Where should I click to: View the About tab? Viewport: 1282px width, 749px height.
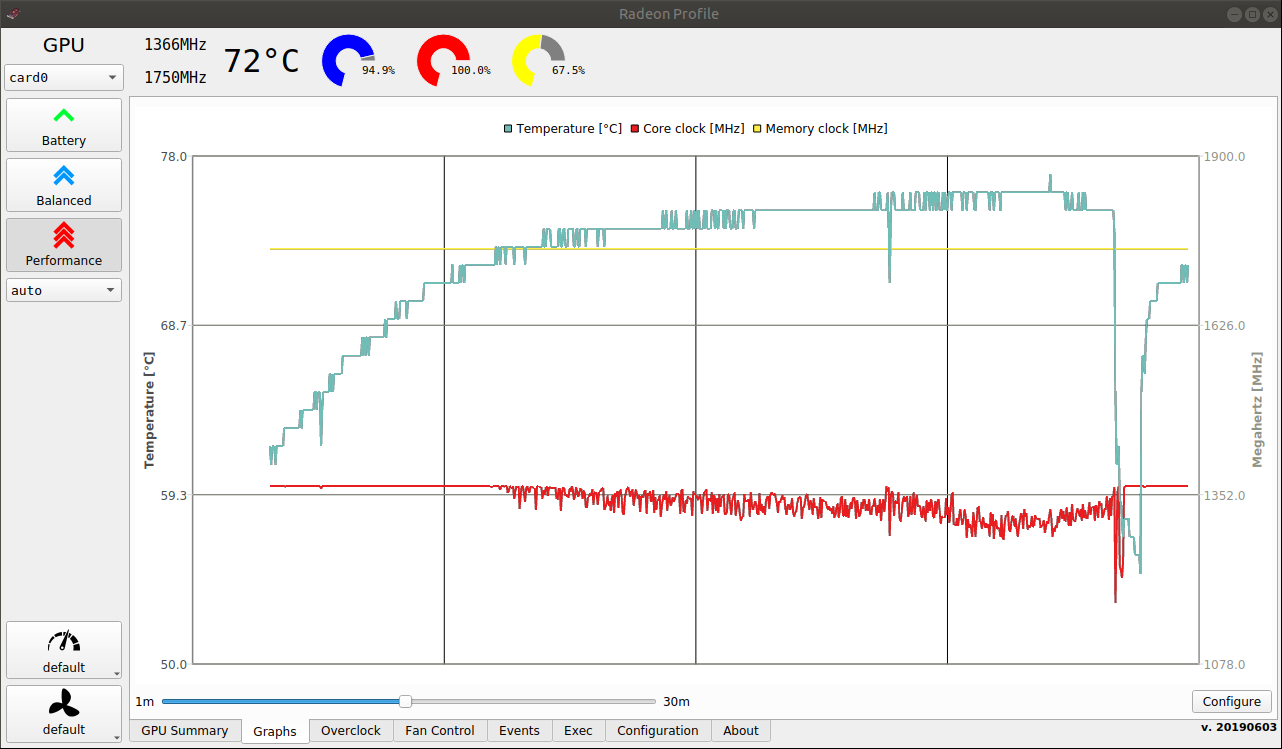click(x=741, y=731)
